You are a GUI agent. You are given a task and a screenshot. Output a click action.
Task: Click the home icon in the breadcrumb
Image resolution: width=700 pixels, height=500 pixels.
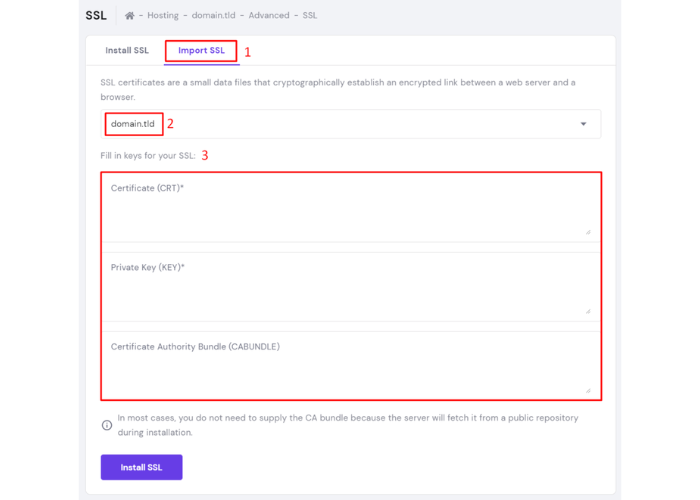[130, 16]
